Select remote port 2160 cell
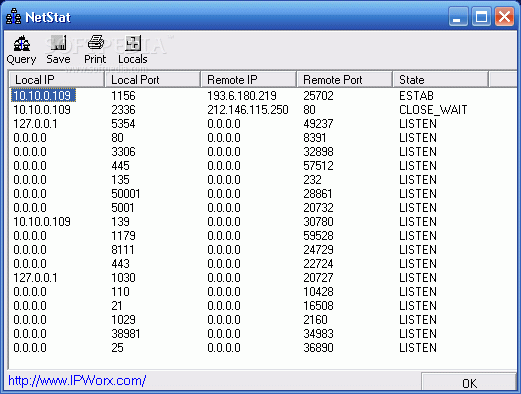 pyautogui.click(x=315, y=320)
